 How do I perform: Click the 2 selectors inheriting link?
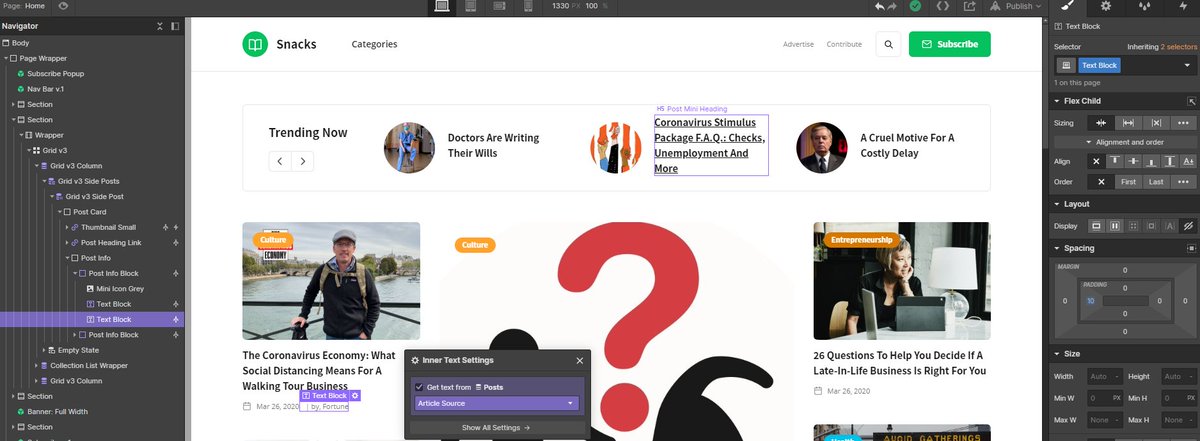click(1177, 47)
